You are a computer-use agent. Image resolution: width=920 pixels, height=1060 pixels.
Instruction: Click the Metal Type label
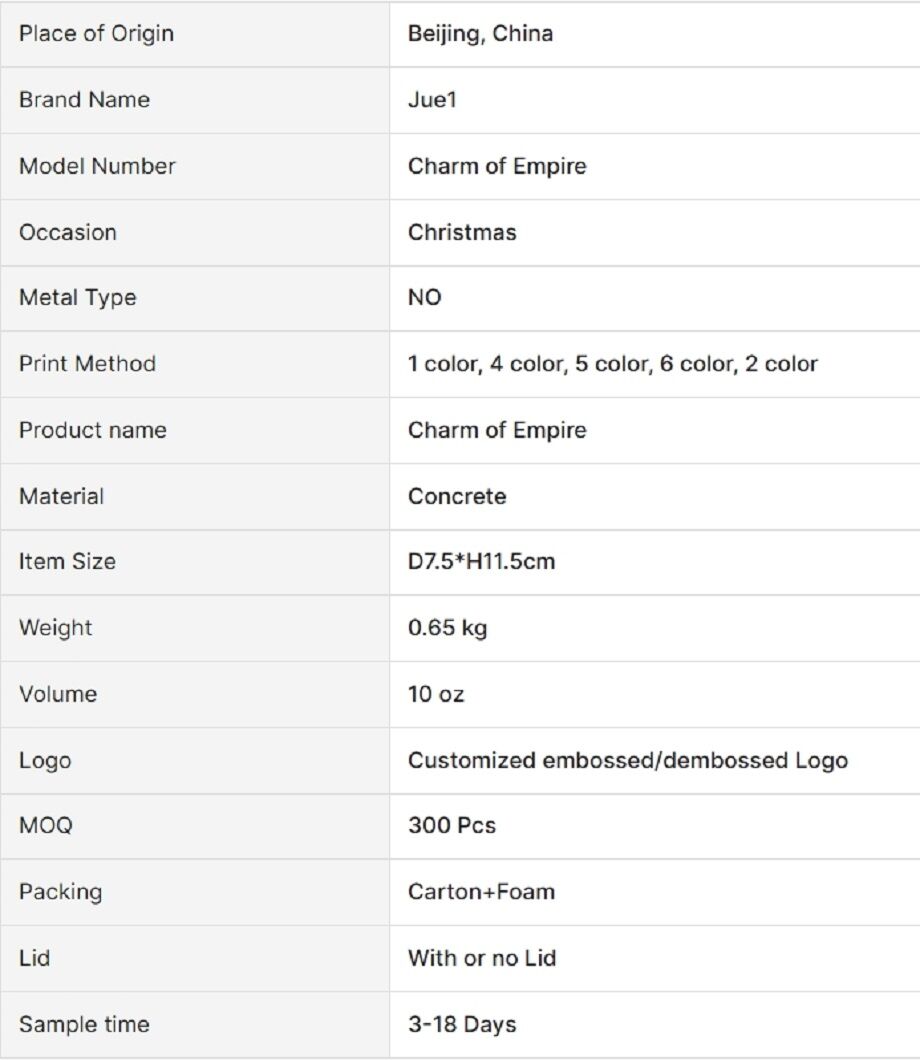(77, 298)
